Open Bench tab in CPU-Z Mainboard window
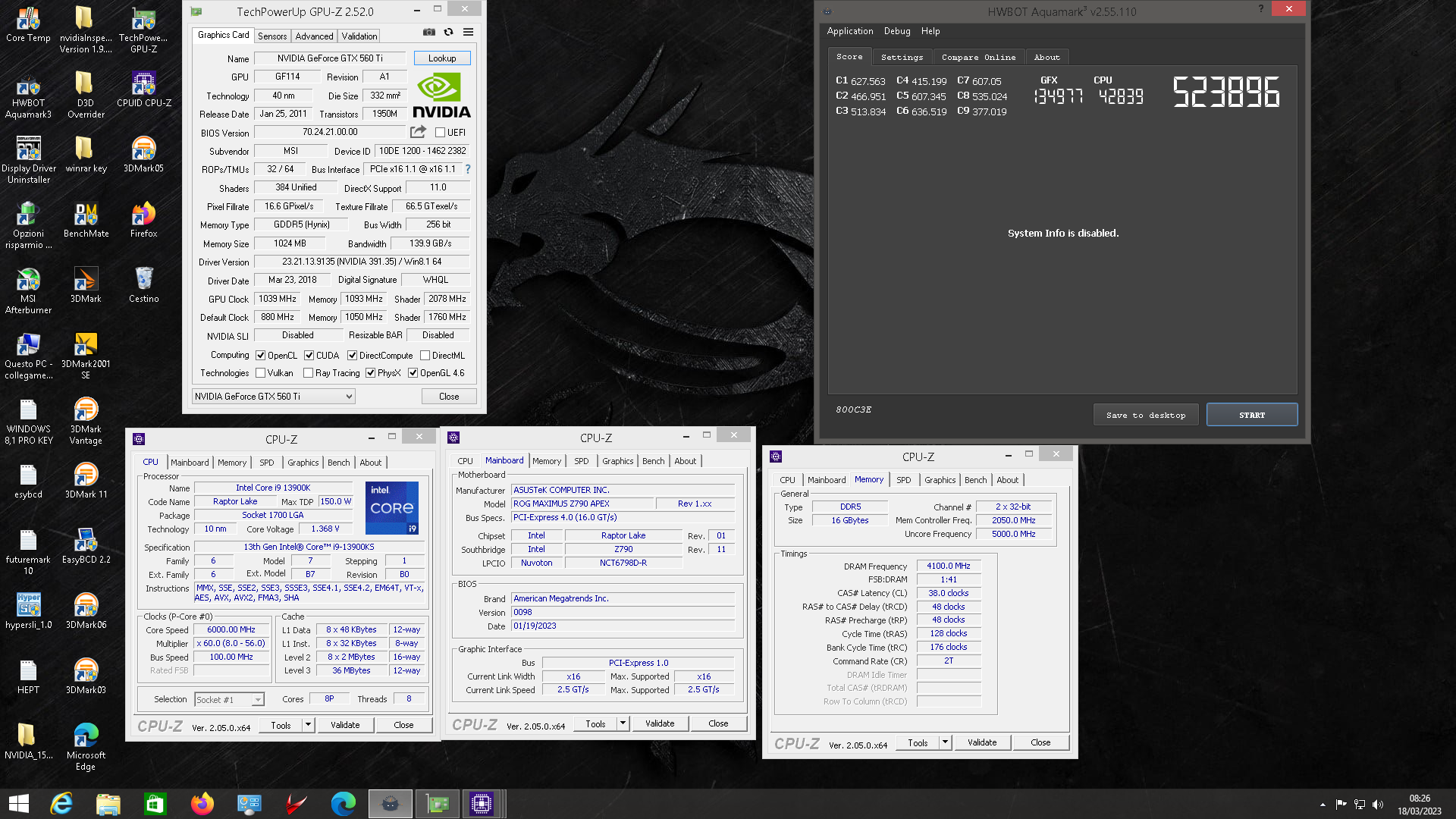The width and height of the screenshot is (1456, 819). (x=653, y=461)
